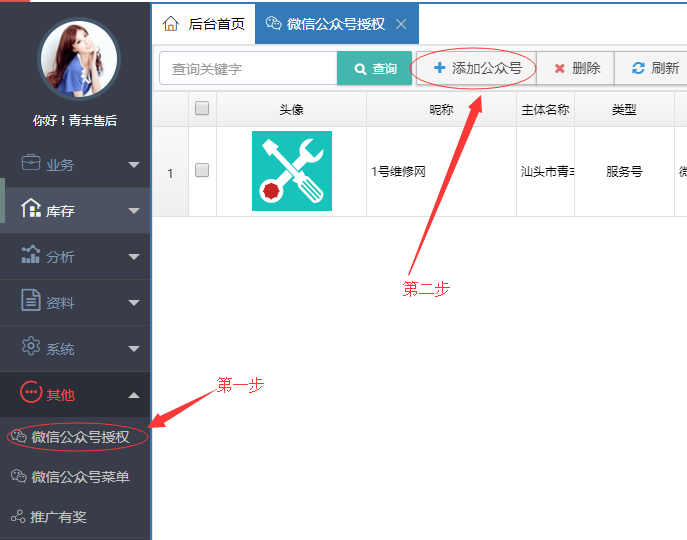687x540 pixels.
Task: Click the 1号维修网 nickname cell
Action: (441, 171)
